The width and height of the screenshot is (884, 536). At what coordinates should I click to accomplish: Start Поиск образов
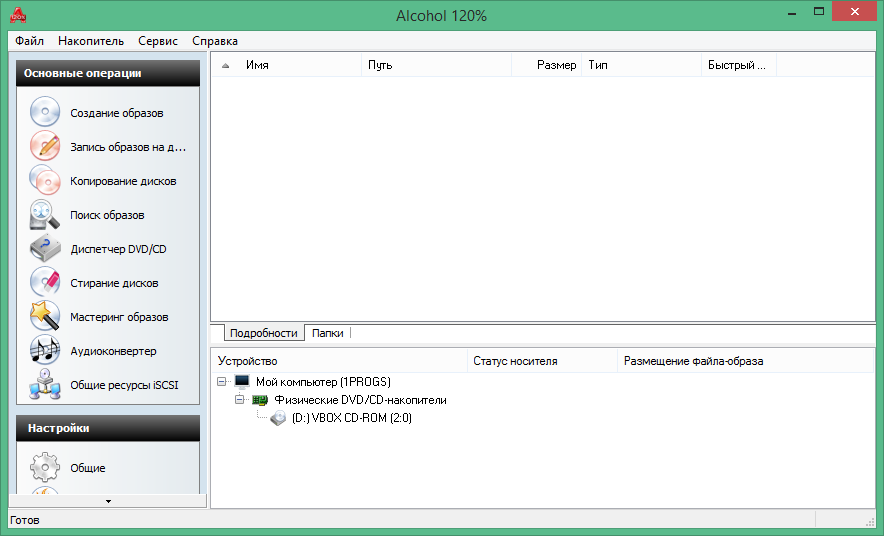pyautogui.click(x=107, y=215)
